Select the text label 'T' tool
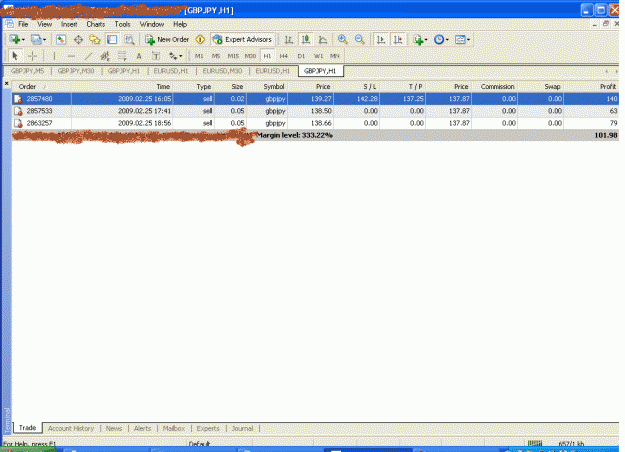625x452 pixels. point(156,56)
